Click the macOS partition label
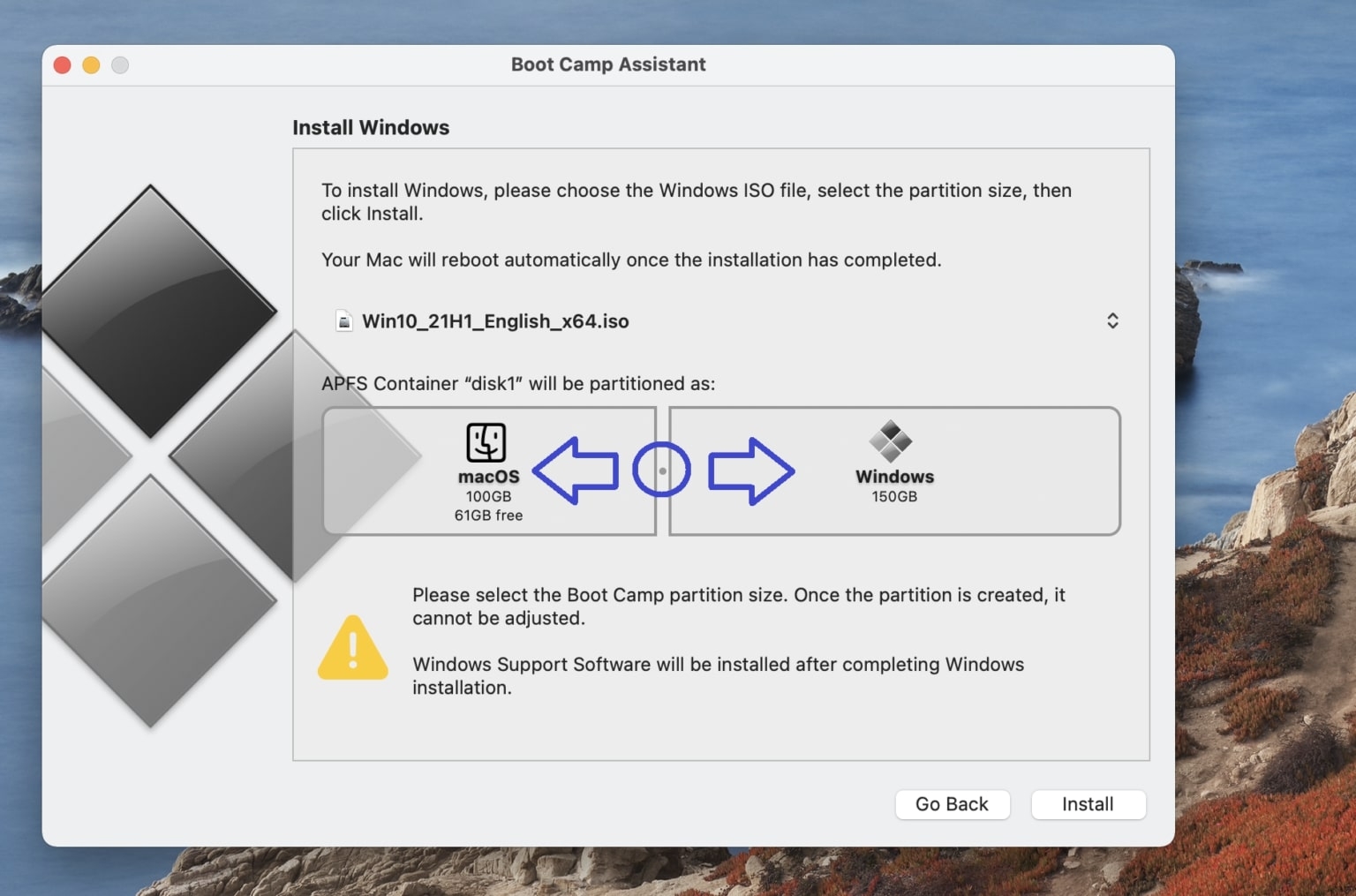The width and height of the screenshot is (1356, 896). 488,477
